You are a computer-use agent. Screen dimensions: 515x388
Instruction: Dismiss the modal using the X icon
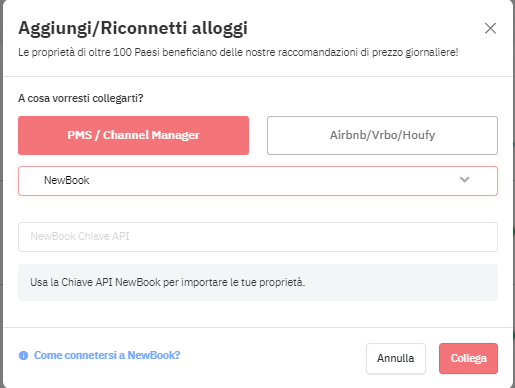click(x=490, y=28)
